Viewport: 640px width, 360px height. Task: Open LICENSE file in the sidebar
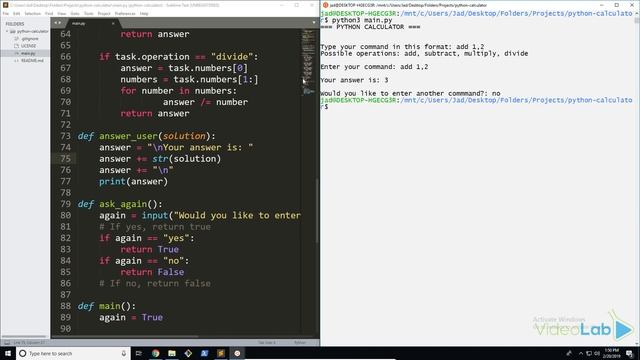(x=28, y=46)
